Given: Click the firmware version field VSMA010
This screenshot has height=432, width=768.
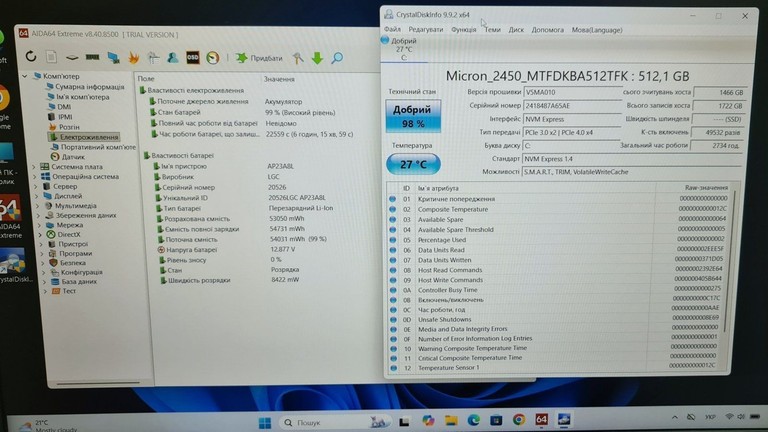Looking at the screenshot, I should pyautogui.click(x=572, y=92).
